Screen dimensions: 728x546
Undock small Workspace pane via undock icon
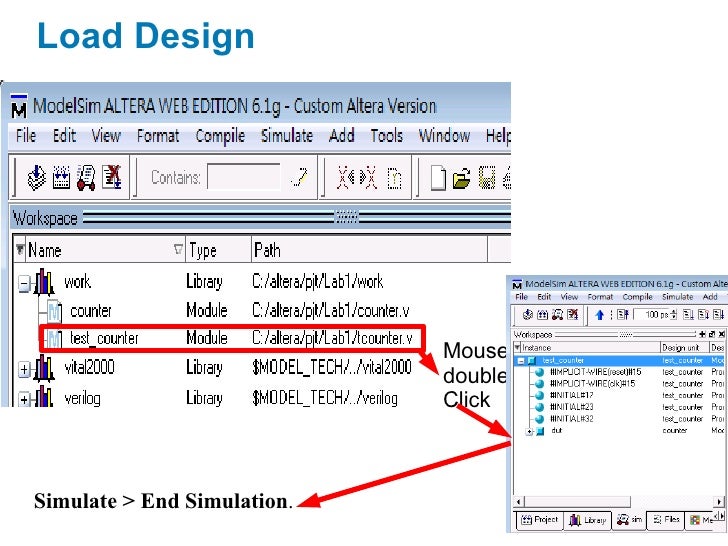coord(712,334)
